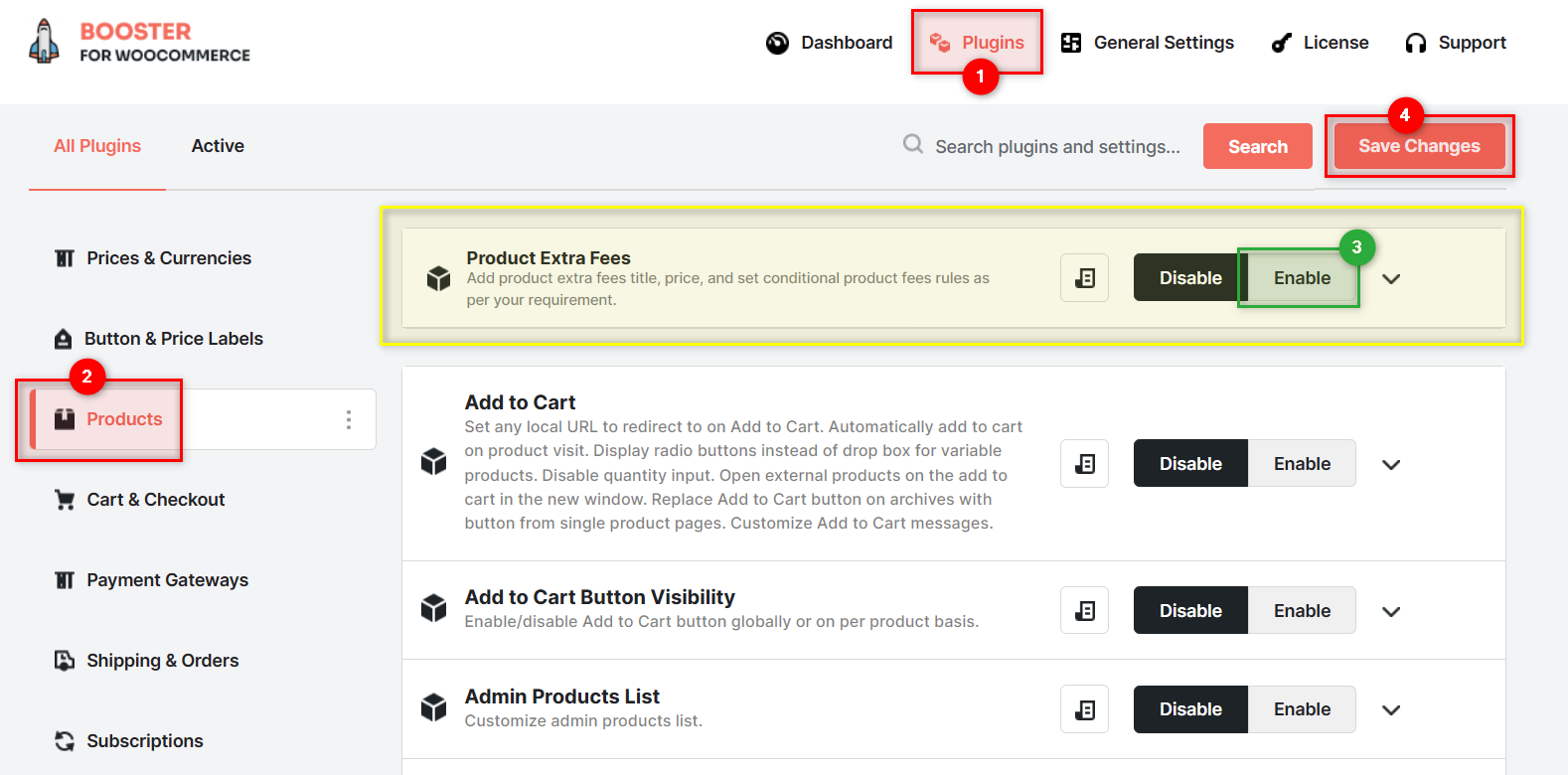
Task: Click the Booster rocket logo icon
Action: click(44, 42)
